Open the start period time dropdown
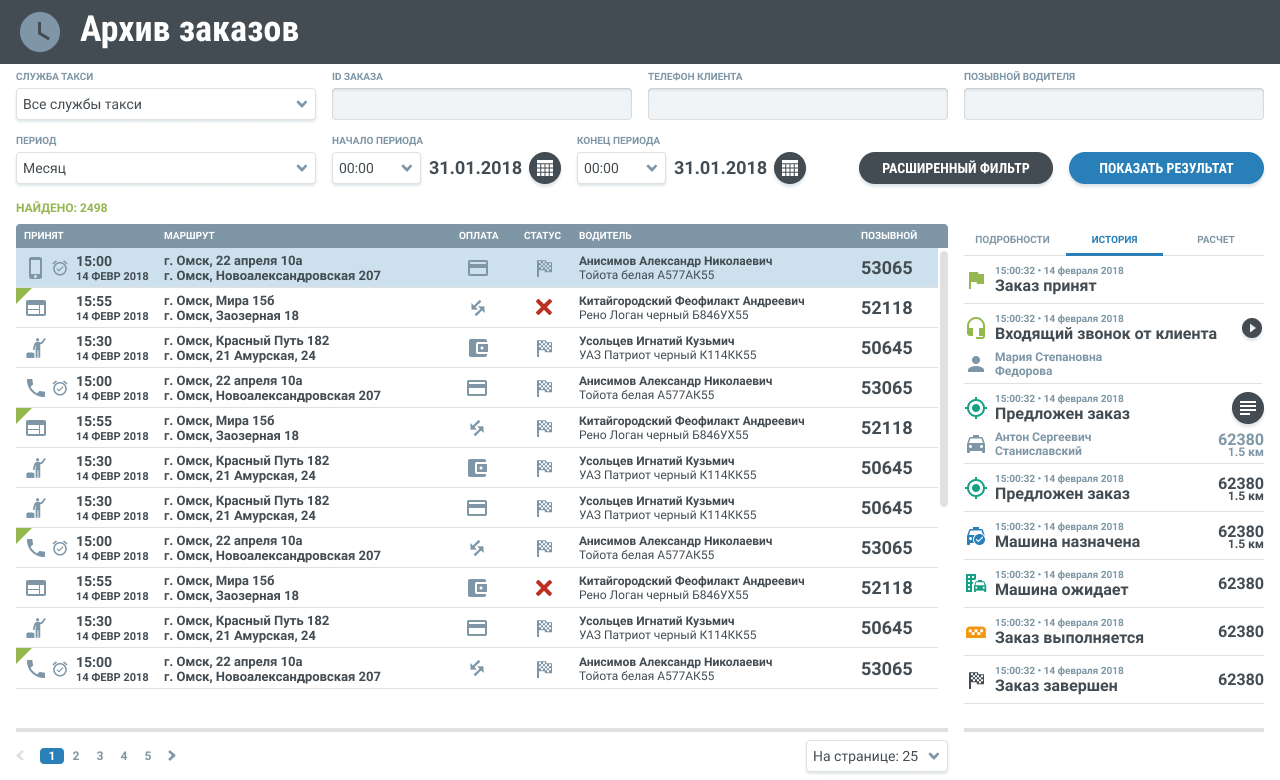The width and height of the screenshot is (1280, 780). click(x=376, y=168)
